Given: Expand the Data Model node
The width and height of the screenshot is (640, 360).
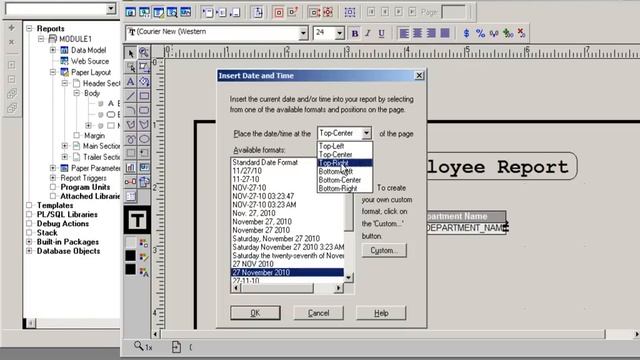Looking at the screenshot, I should (53, 50).
